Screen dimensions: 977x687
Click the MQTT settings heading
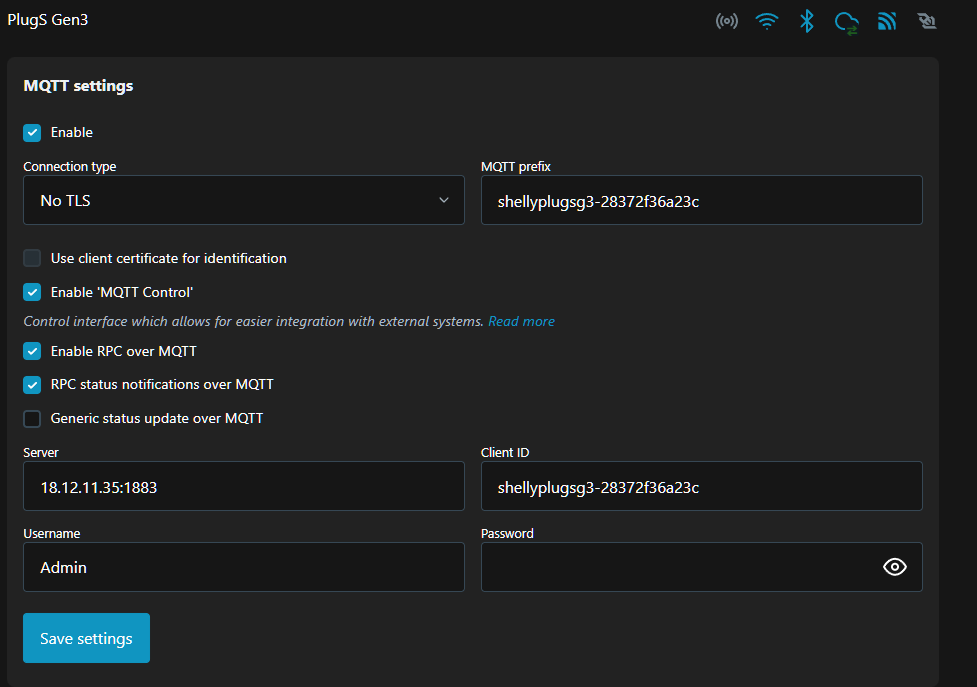coord(78,85)
